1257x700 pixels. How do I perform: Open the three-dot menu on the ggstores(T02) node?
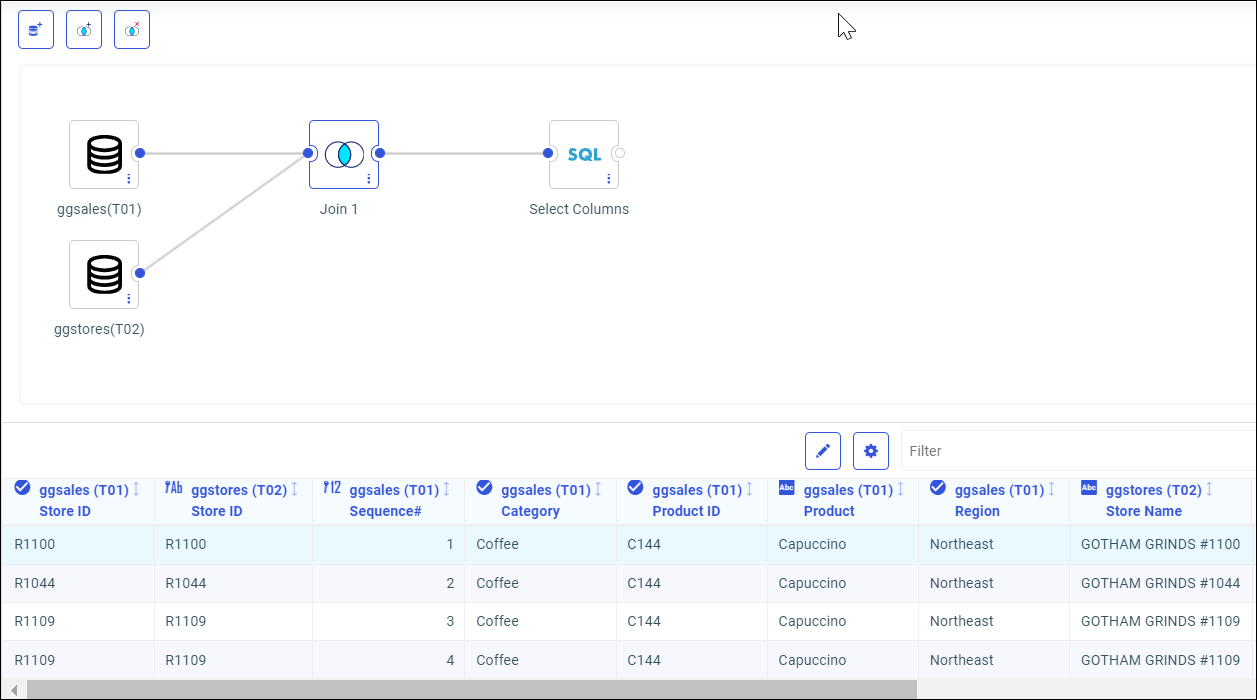(x=129, y=299)
